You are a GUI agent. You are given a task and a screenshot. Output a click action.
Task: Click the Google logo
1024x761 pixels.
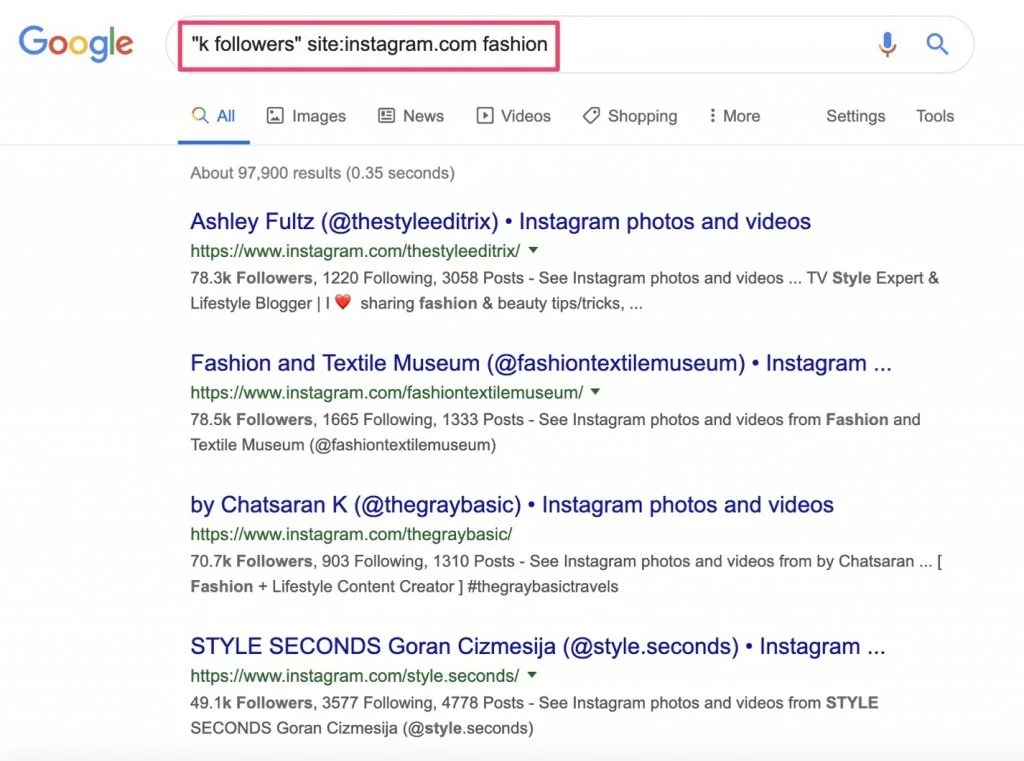[x=76, y=44]
